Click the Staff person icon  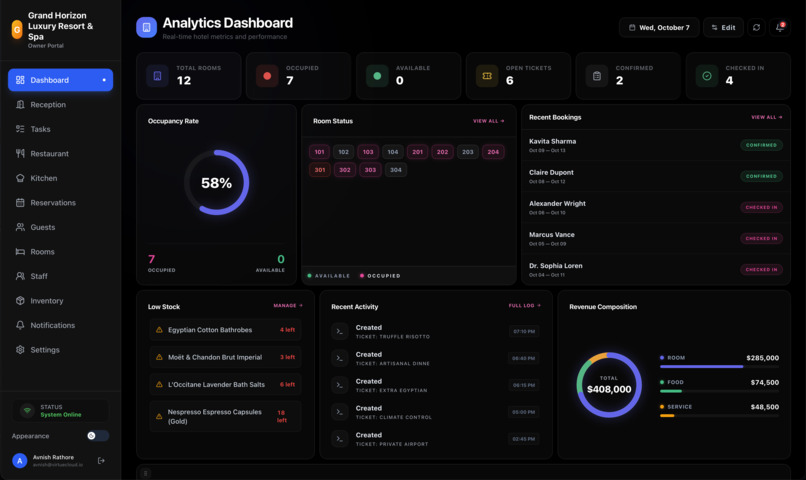(20, 276)
